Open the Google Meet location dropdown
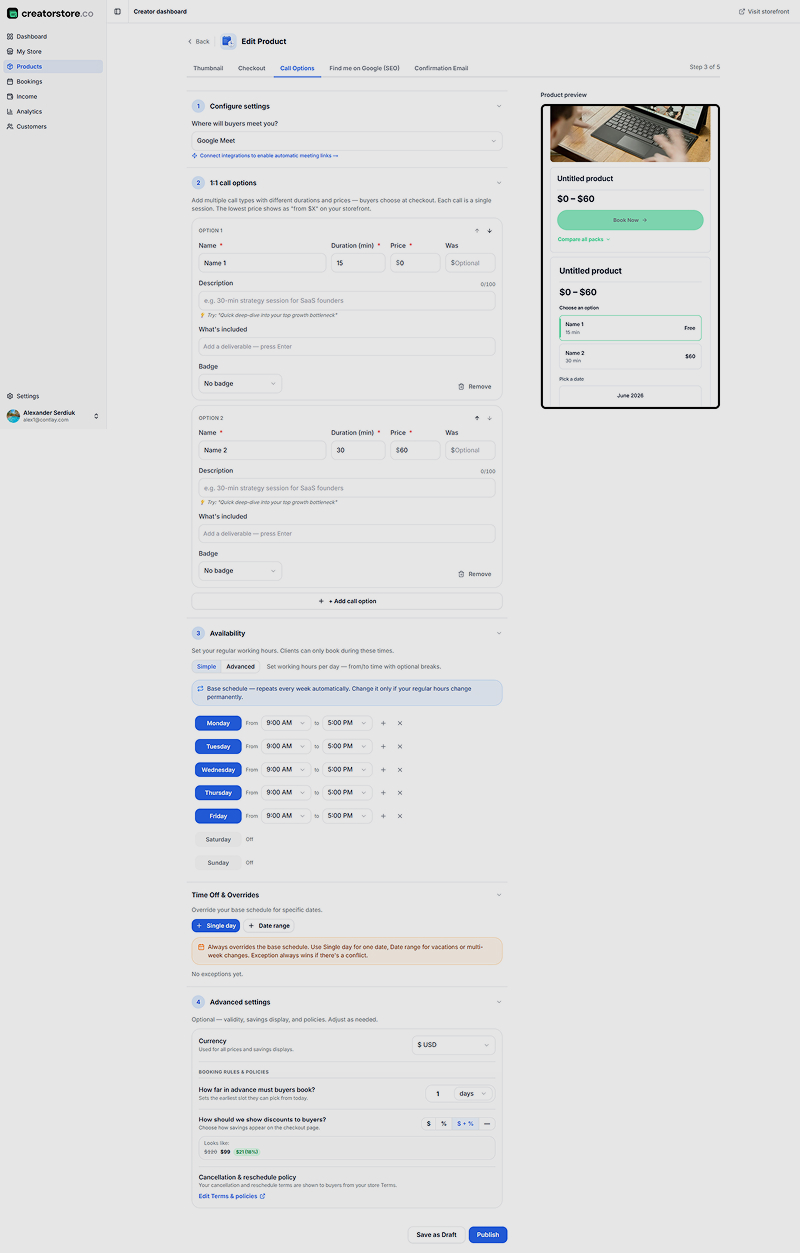Image resolution: width=800 pixels, height=1253 pixels. point(347,141)
